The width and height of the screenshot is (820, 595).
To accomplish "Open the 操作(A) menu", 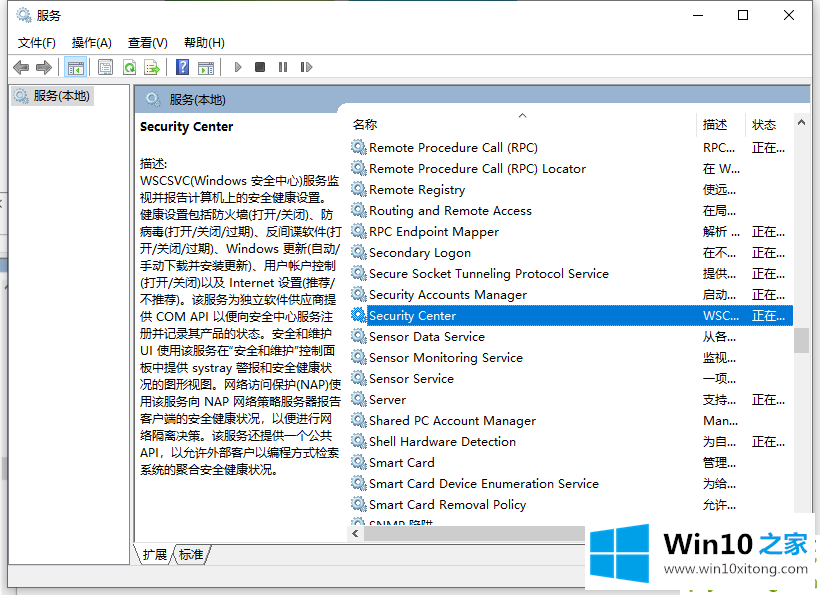I will pyautogui.click(x=92, y=42).
